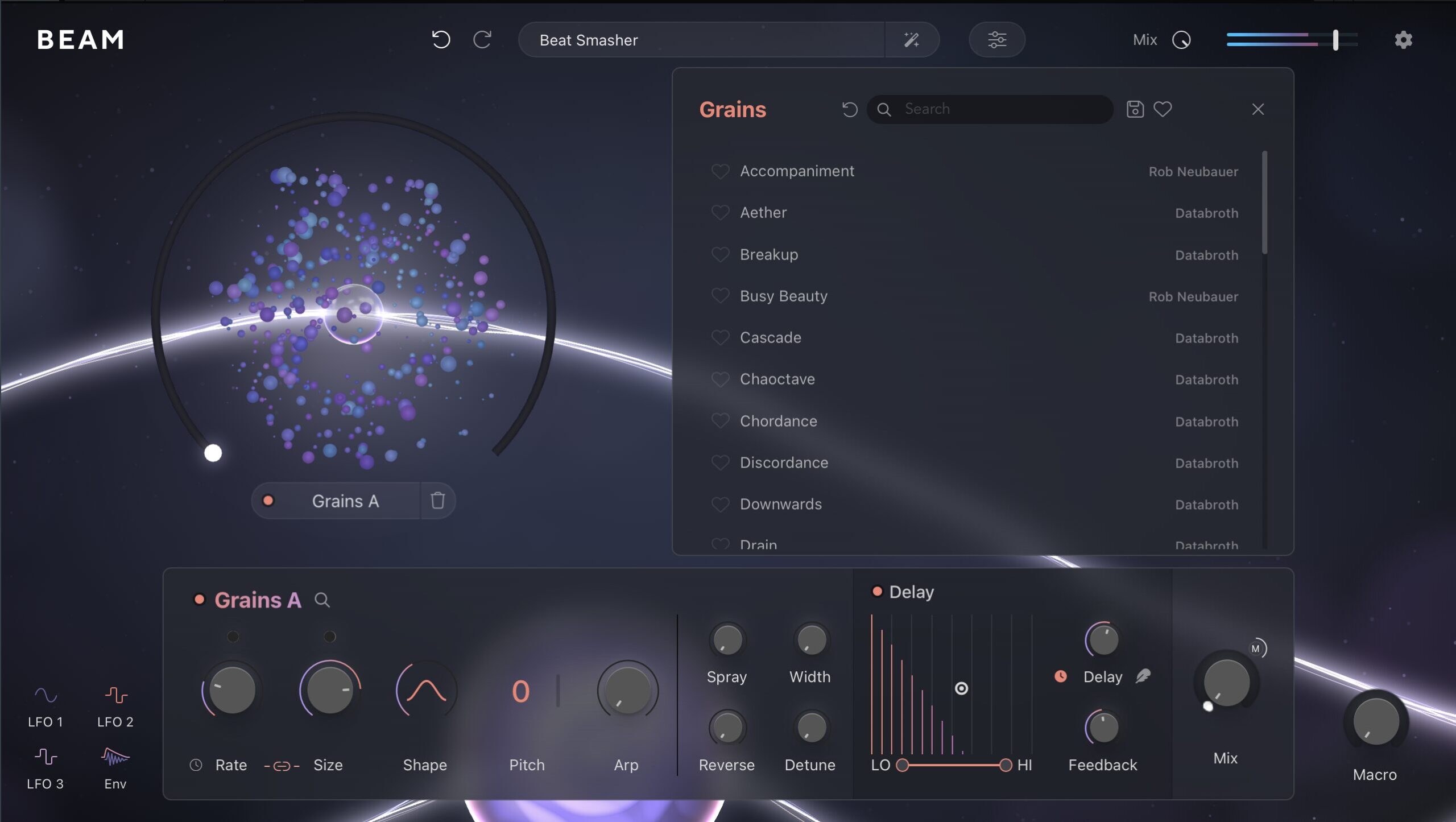The image size is (1456, 822).
Task: Click the magic wand randomize icon
Action: tap(912, 40)
